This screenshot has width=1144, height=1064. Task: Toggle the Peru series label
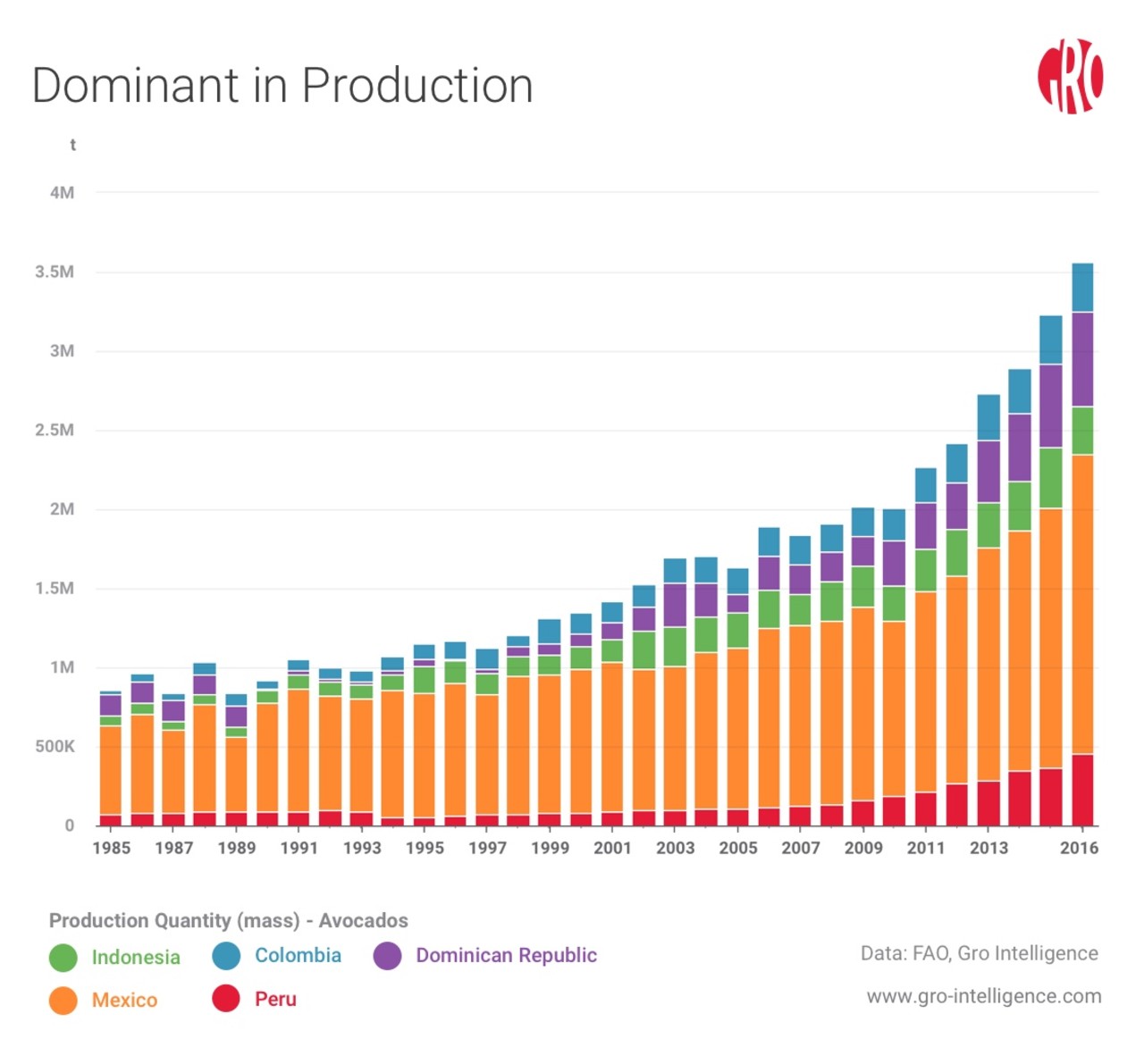(275, 999)
